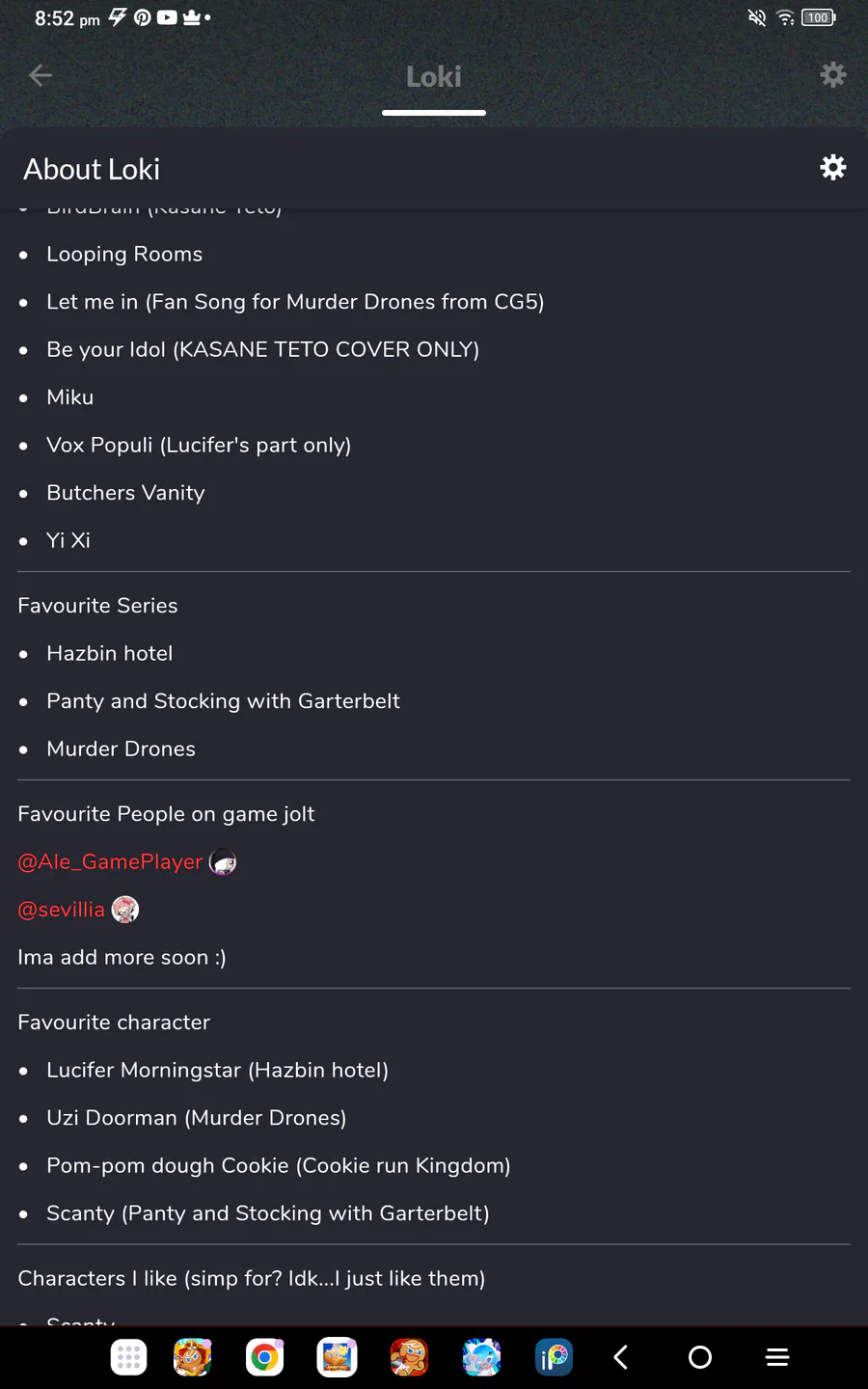This screenshot has width=868, height=1389.
Task: Open the @sevillia profile mention
Action: [x=61, y=910]
